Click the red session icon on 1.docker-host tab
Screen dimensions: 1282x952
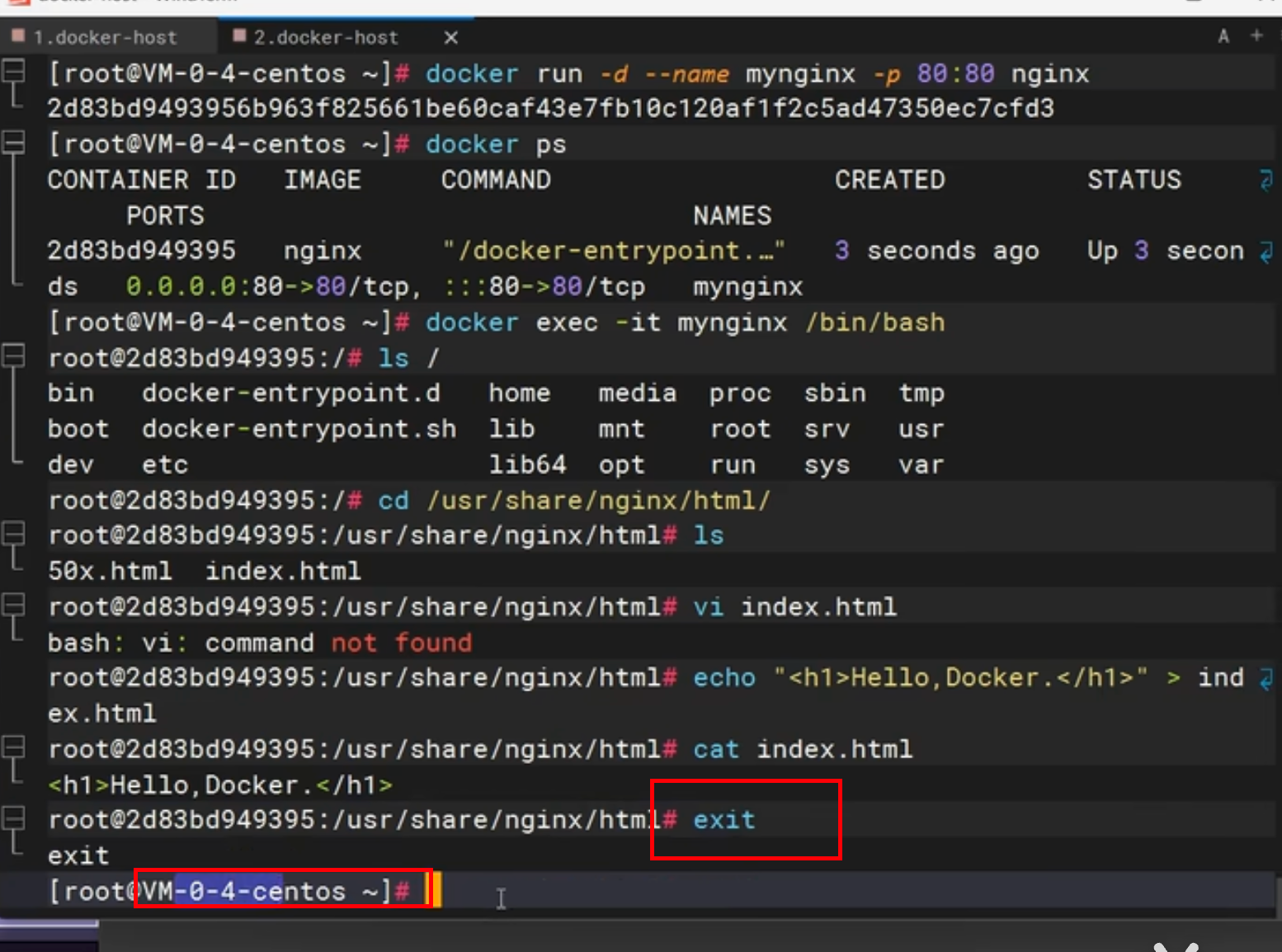coord(18,35)
